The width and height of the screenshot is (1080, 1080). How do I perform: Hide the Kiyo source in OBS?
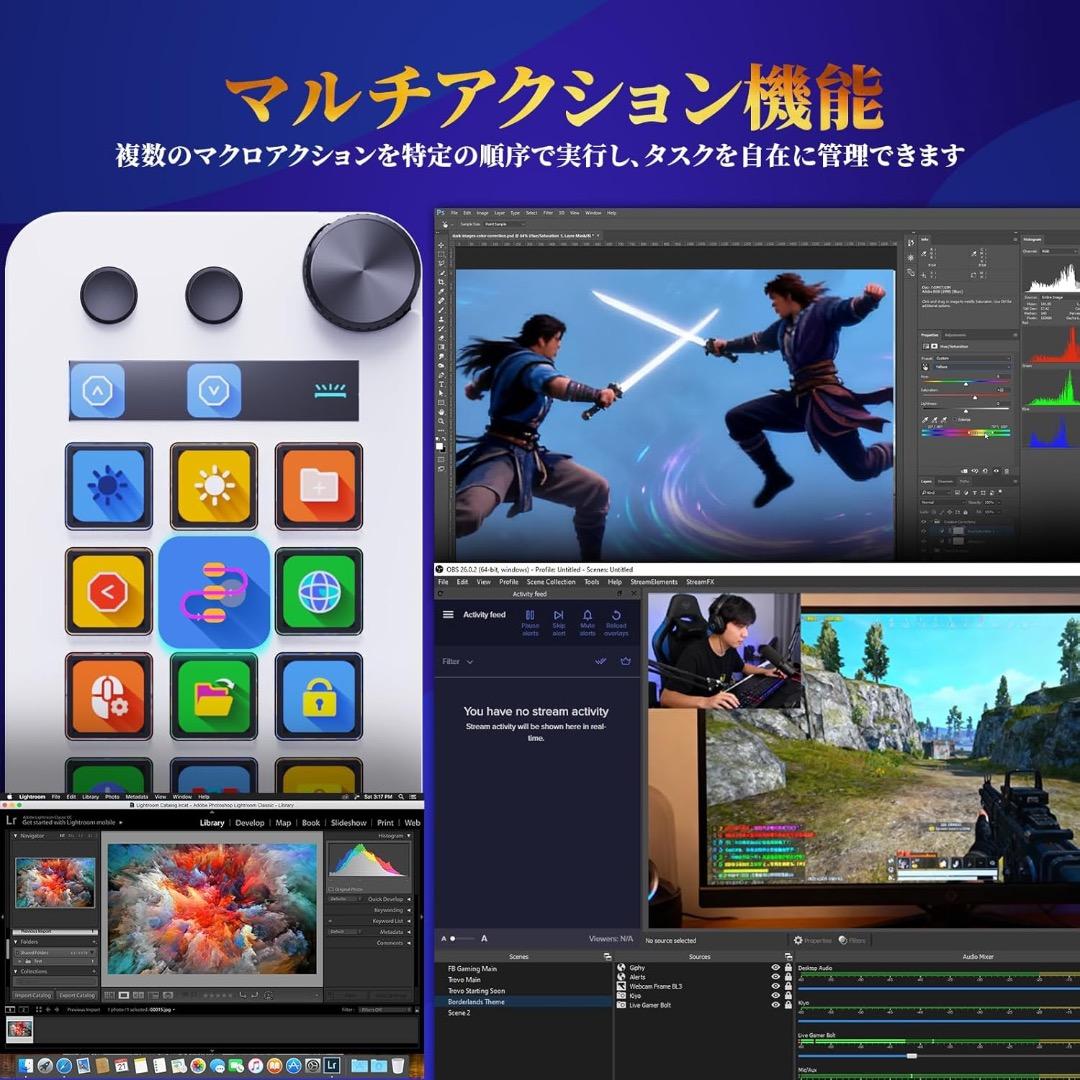click(x=776, y=995)
